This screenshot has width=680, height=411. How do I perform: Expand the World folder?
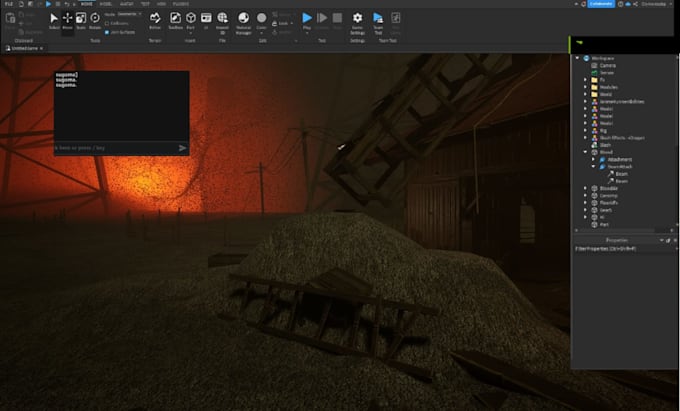pos(585,94)
